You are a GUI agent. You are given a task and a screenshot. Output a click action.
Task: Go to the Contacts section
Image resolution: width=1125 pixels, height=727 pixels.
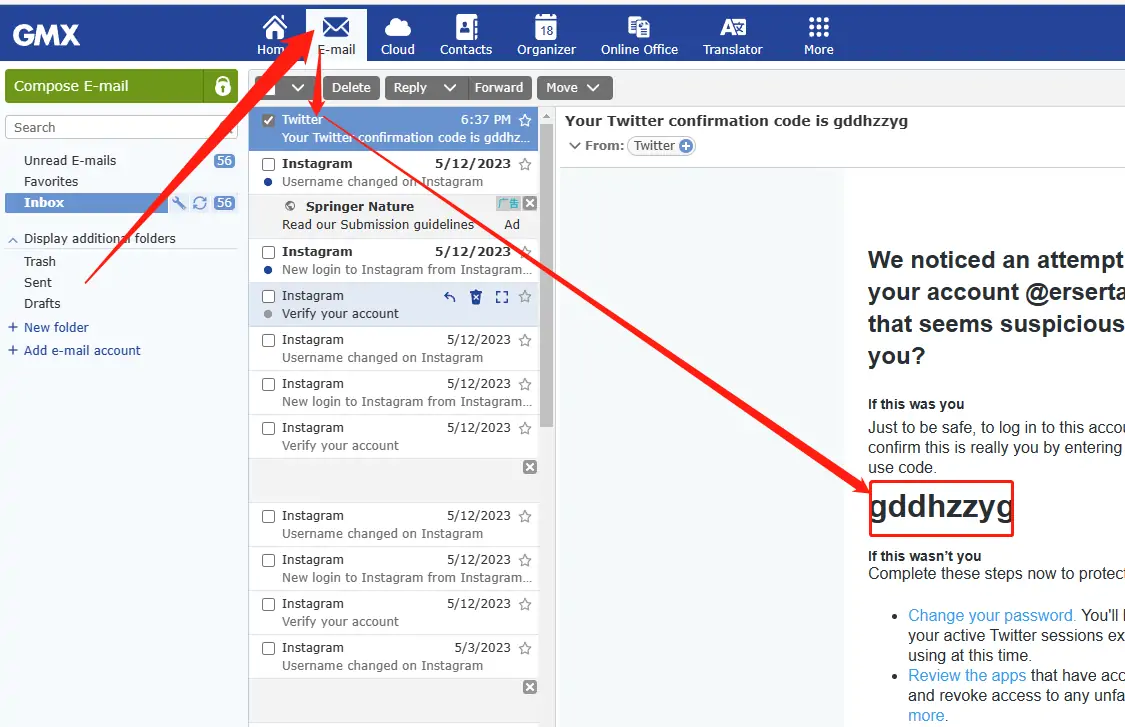466,35
